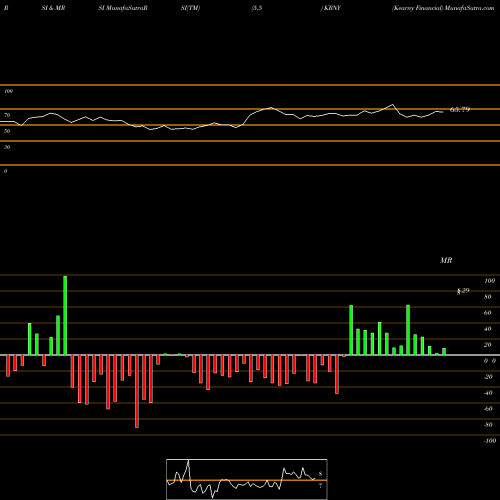Click the RSI axis label 70
Screen dimensions: 500x500
click(x=7, y=115)
